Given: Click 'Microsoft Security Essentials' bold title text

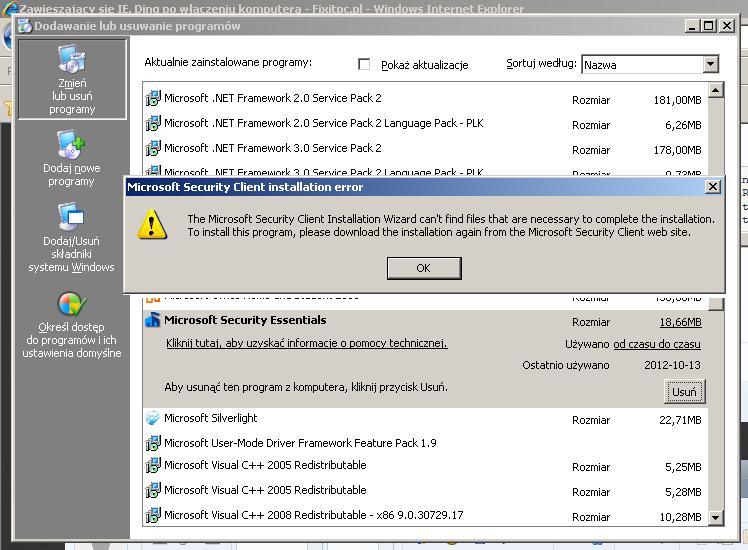Looking at the screenshot, I should pyautogui.click(x=245, y=320).
